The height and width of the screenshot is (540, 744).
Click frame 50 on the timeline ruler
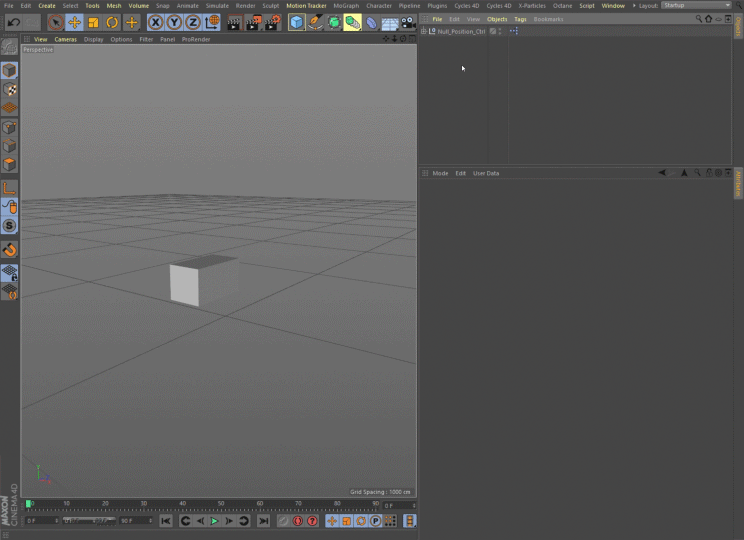point(221,503)
